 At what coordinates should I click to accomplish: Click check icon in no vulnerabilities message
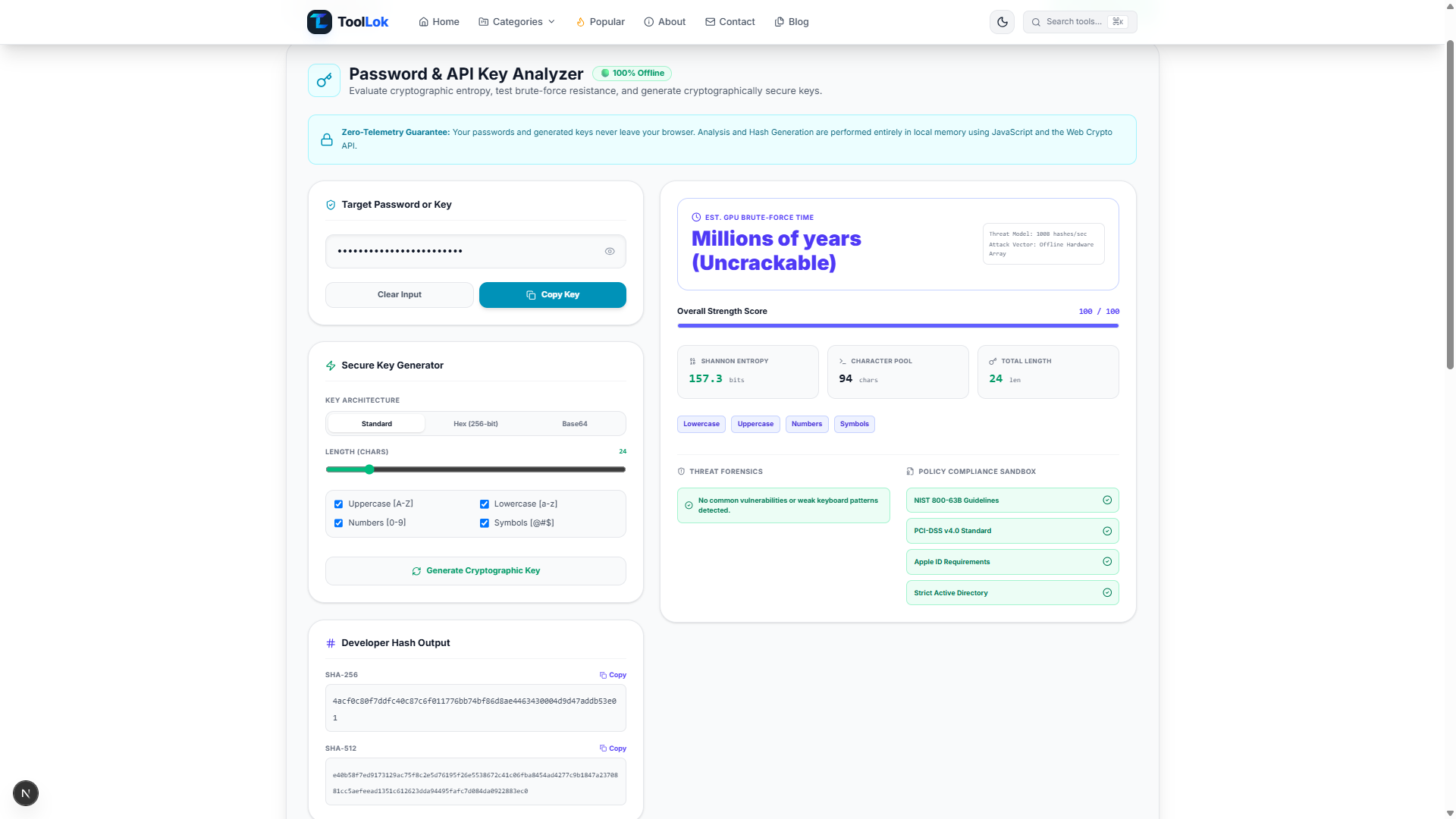689,505
